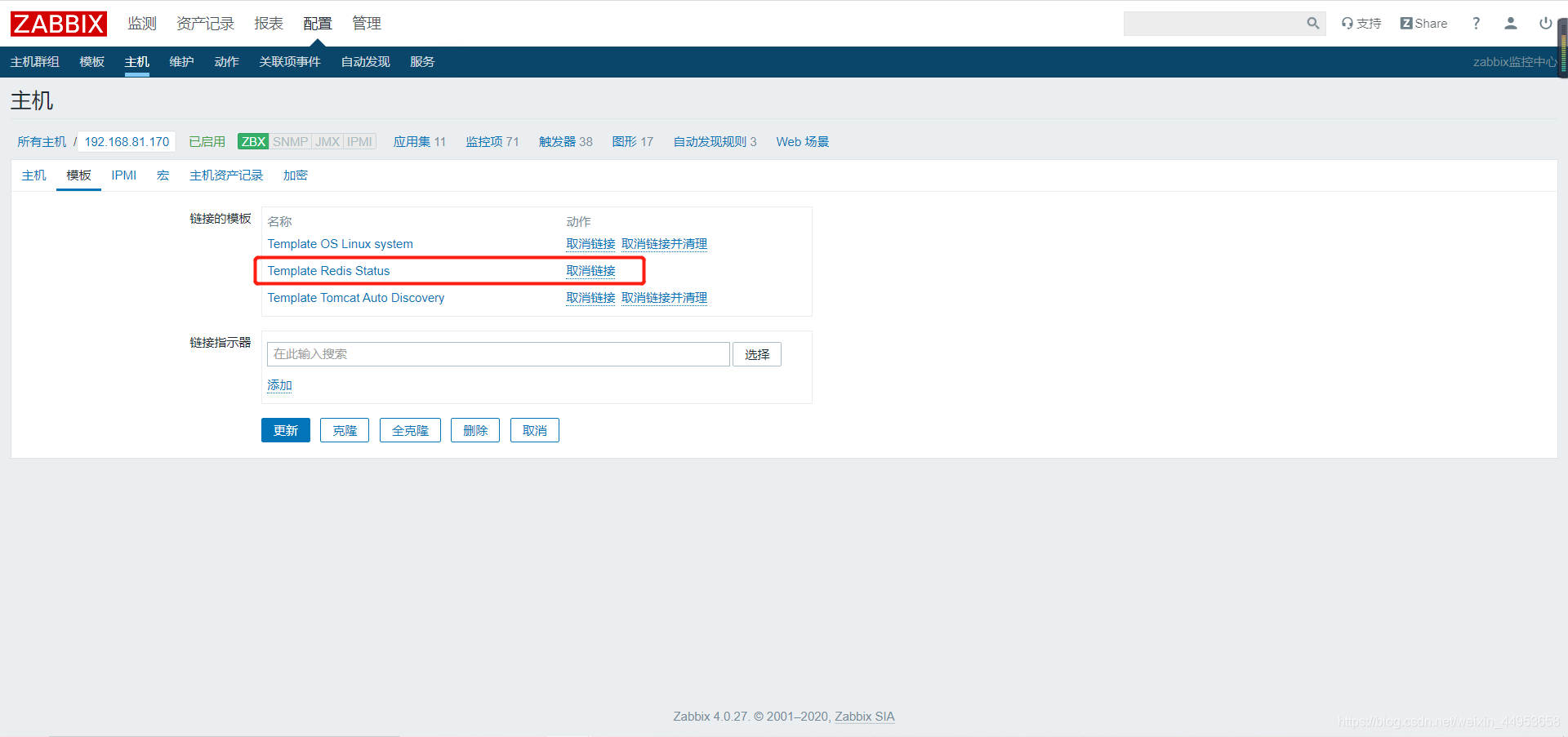Click the JMX availability badge
The image size is (1568, 737).
[327, 142]
